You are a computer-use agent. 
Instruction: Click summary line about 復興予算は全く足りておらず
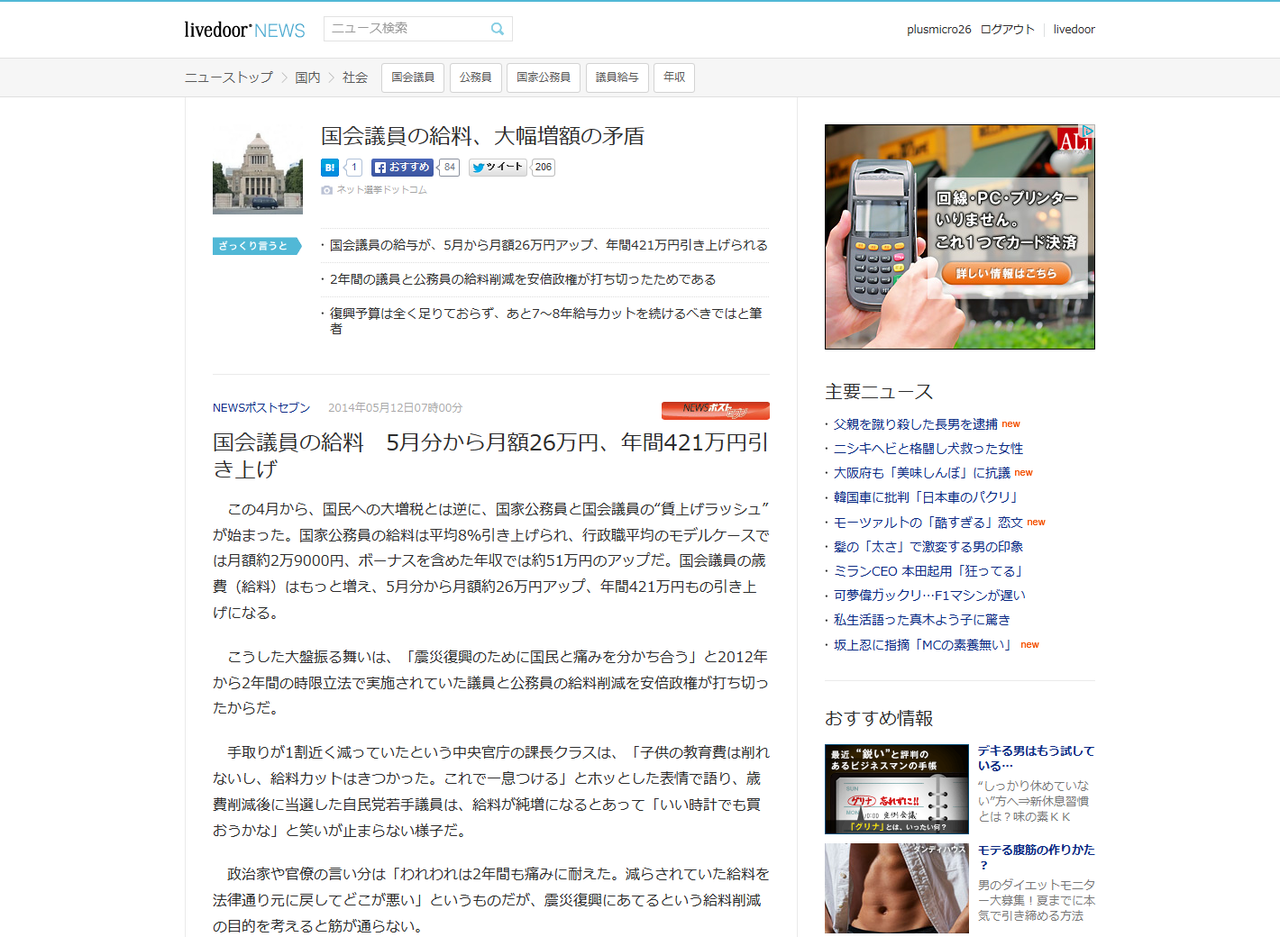coord(546,321)
